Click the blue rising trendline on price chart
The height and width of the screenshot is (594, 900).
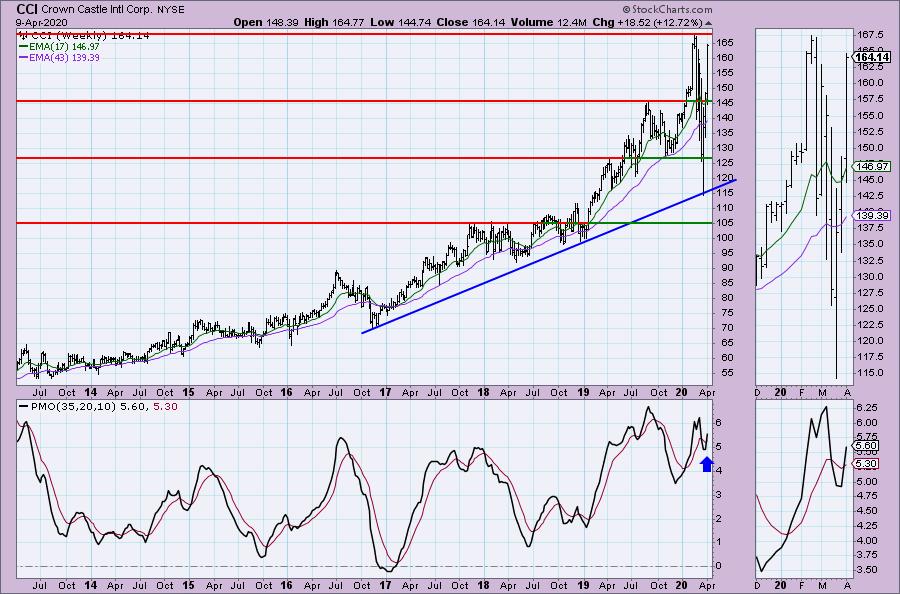pos(548,256)
